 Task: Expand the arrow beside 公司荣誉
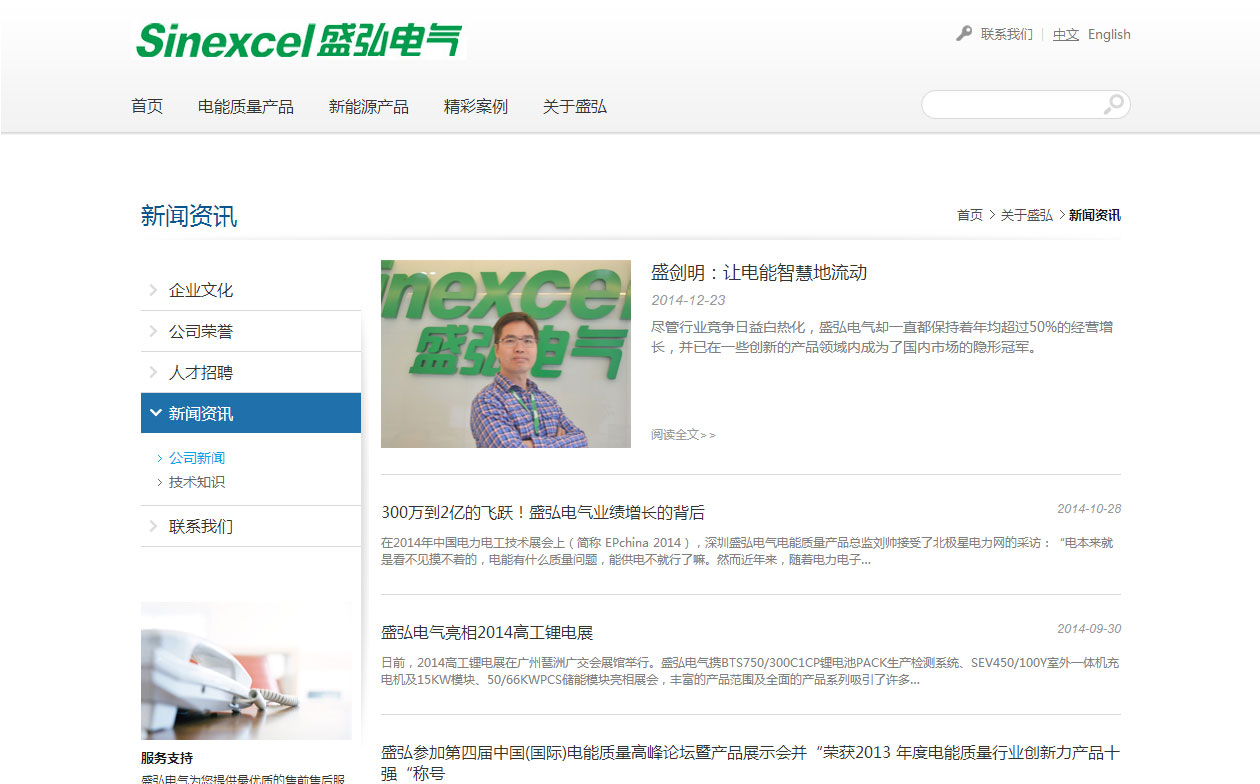(153, 331)
